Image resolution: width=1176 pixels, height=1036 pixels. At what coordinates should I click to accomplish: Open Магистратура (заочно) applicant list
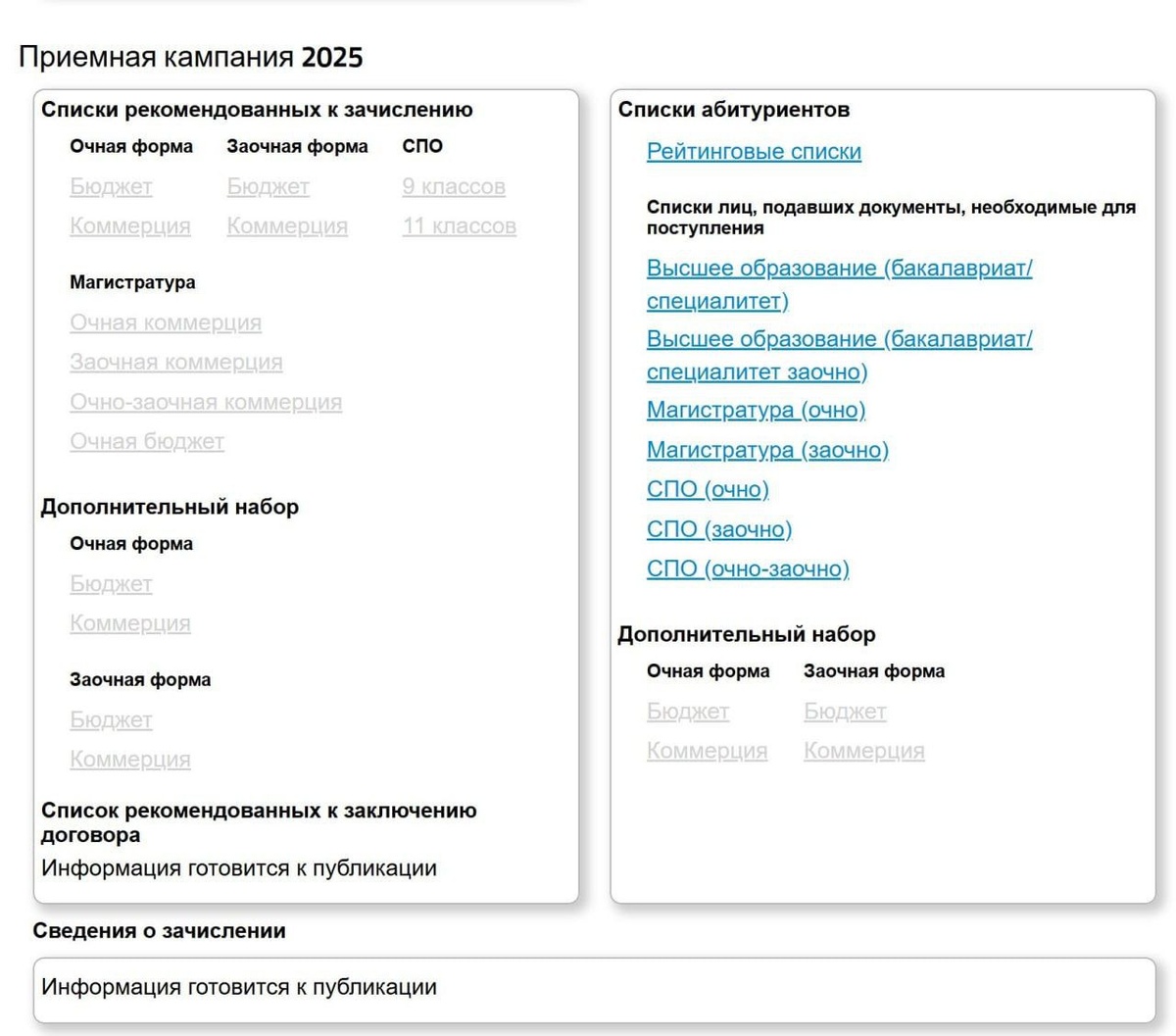pyautogui.click(x=767, y=450)
